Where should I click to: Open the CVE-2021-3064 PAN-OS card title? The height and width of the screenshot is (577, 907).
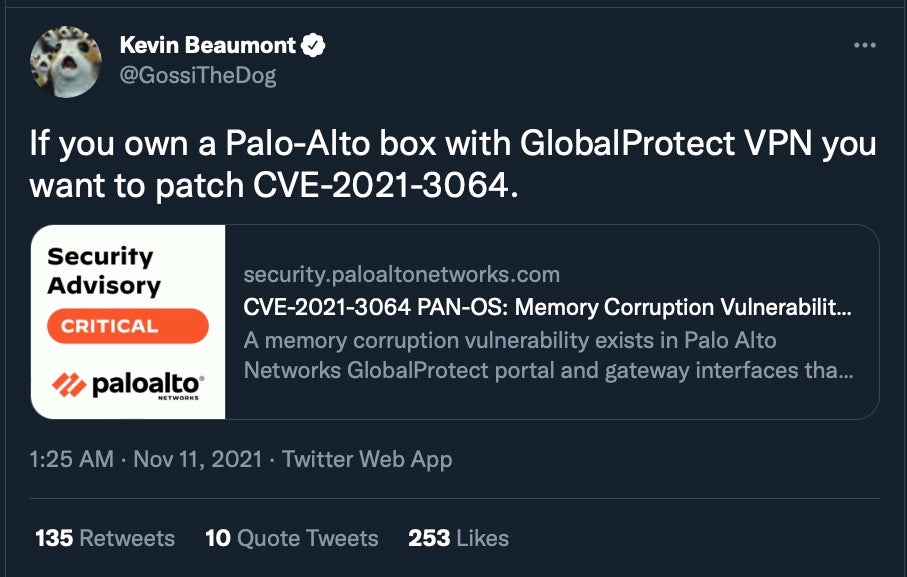pyautogui.click(x=548, y=307)
